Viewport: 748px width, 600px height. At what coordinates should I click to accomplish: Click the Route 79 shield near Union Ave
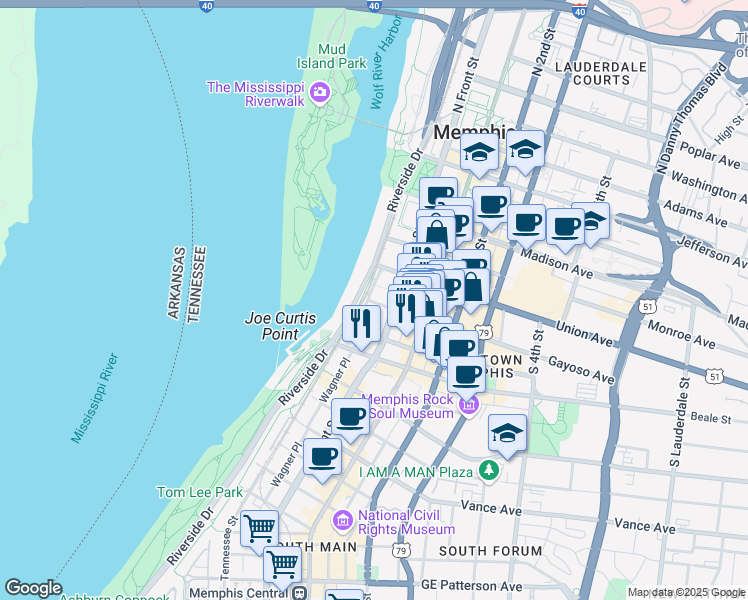pos(485,332)
